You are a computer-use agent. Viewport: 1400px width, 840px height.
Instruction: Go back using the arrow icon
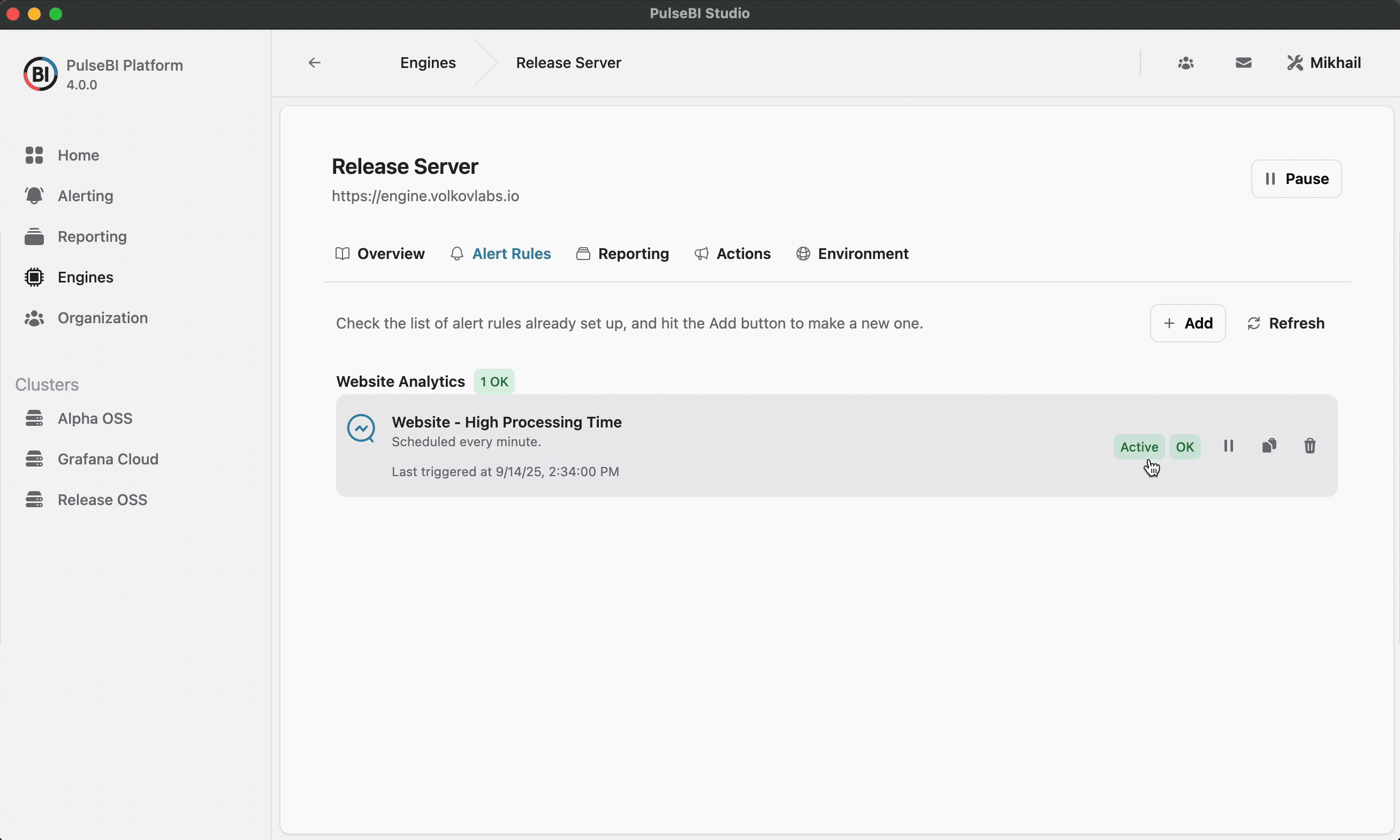coord(315,63)
